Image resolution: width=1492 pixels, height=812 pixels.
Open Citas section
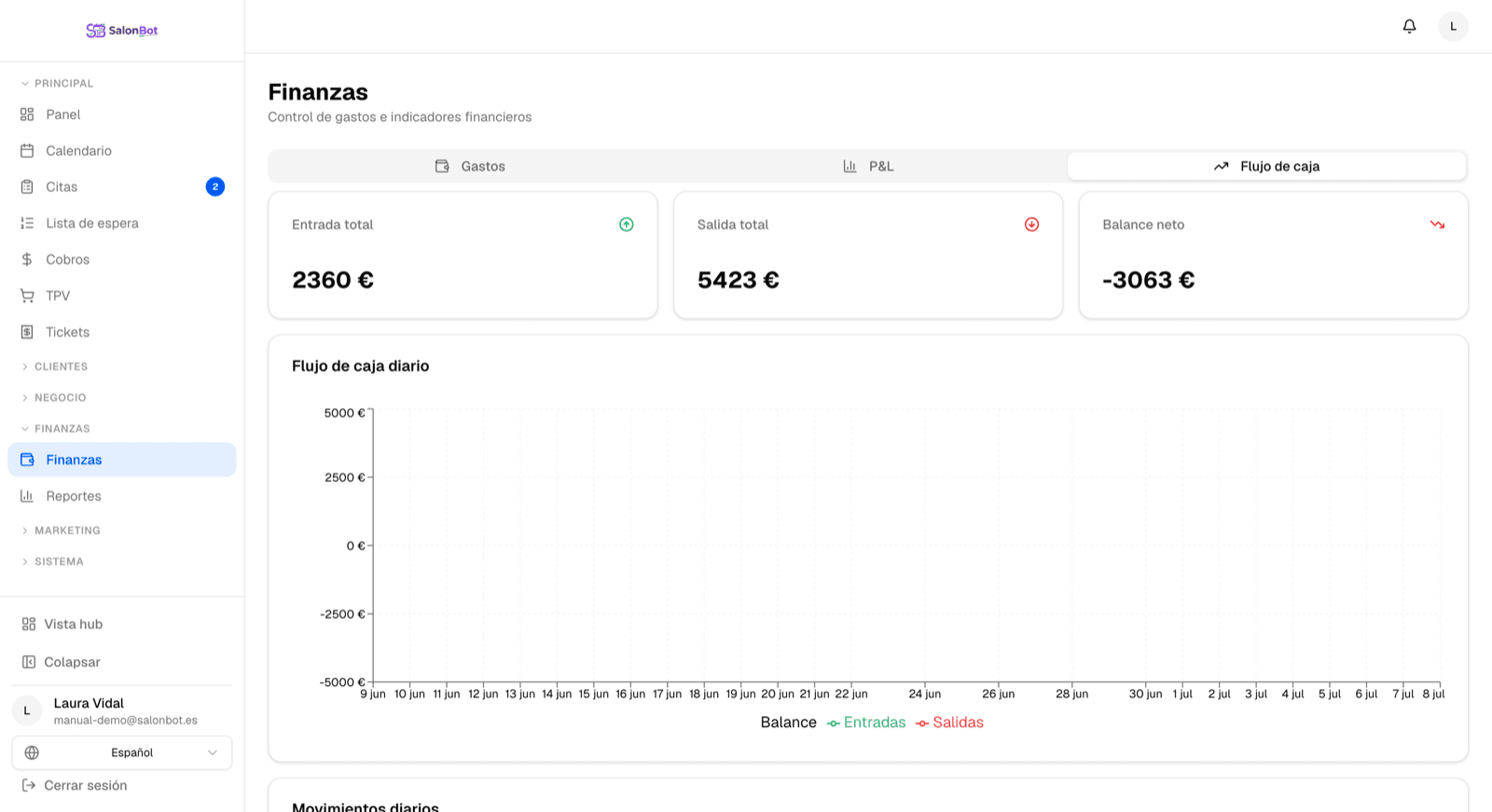(x=122, y=187)
